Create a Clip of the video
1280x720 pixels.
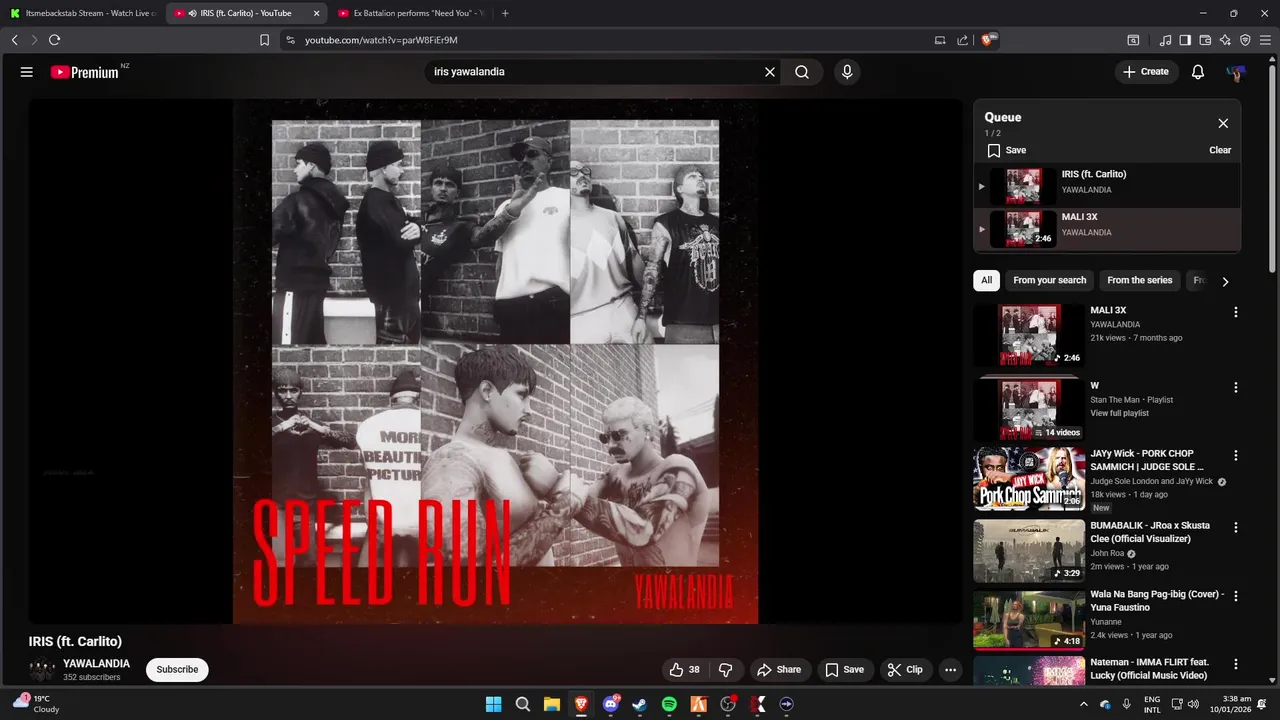pos(905,670)
